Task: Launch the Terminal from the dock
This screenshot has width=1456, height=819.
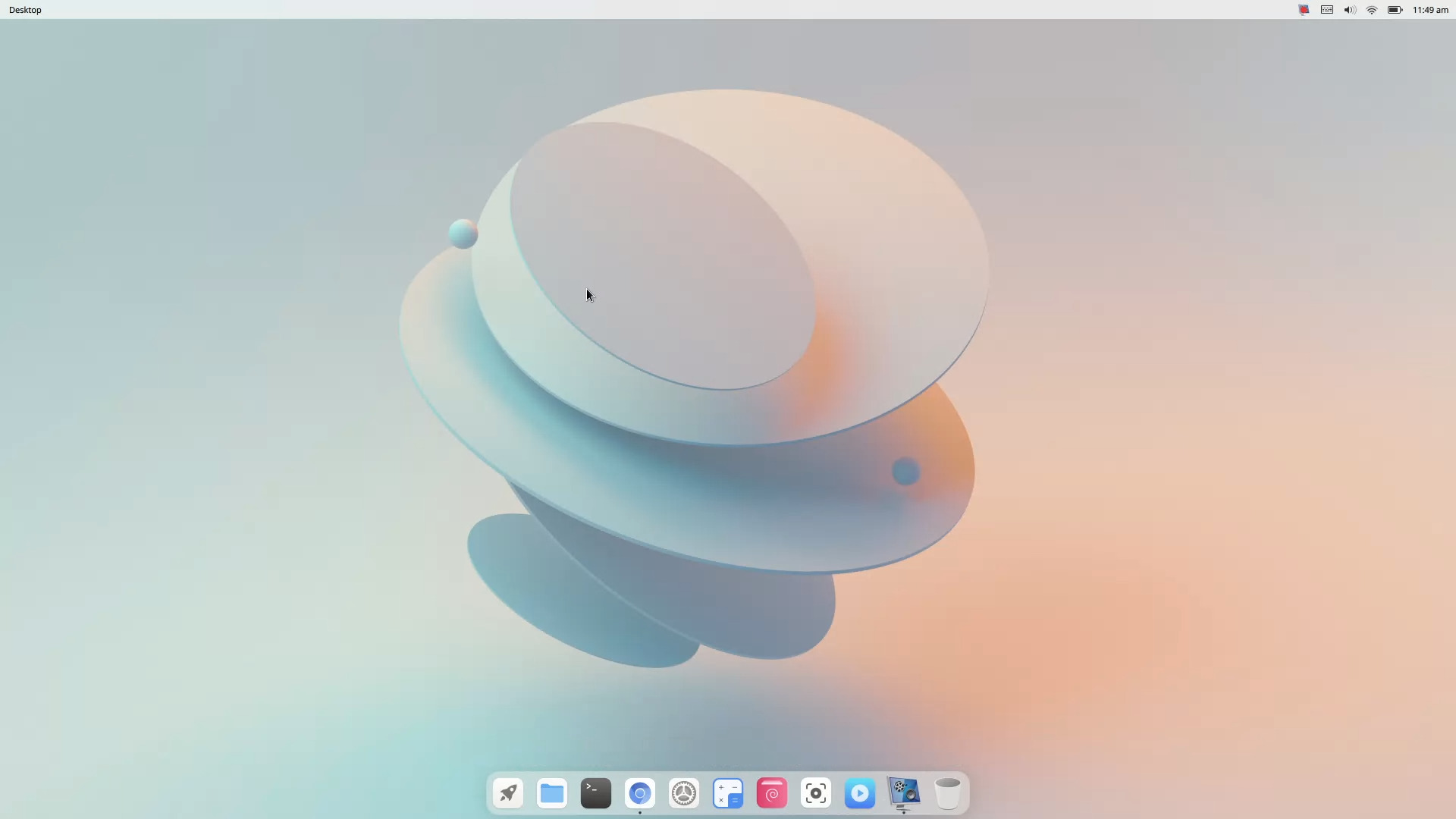Action: pyautogui.click(x=596, y=793)
